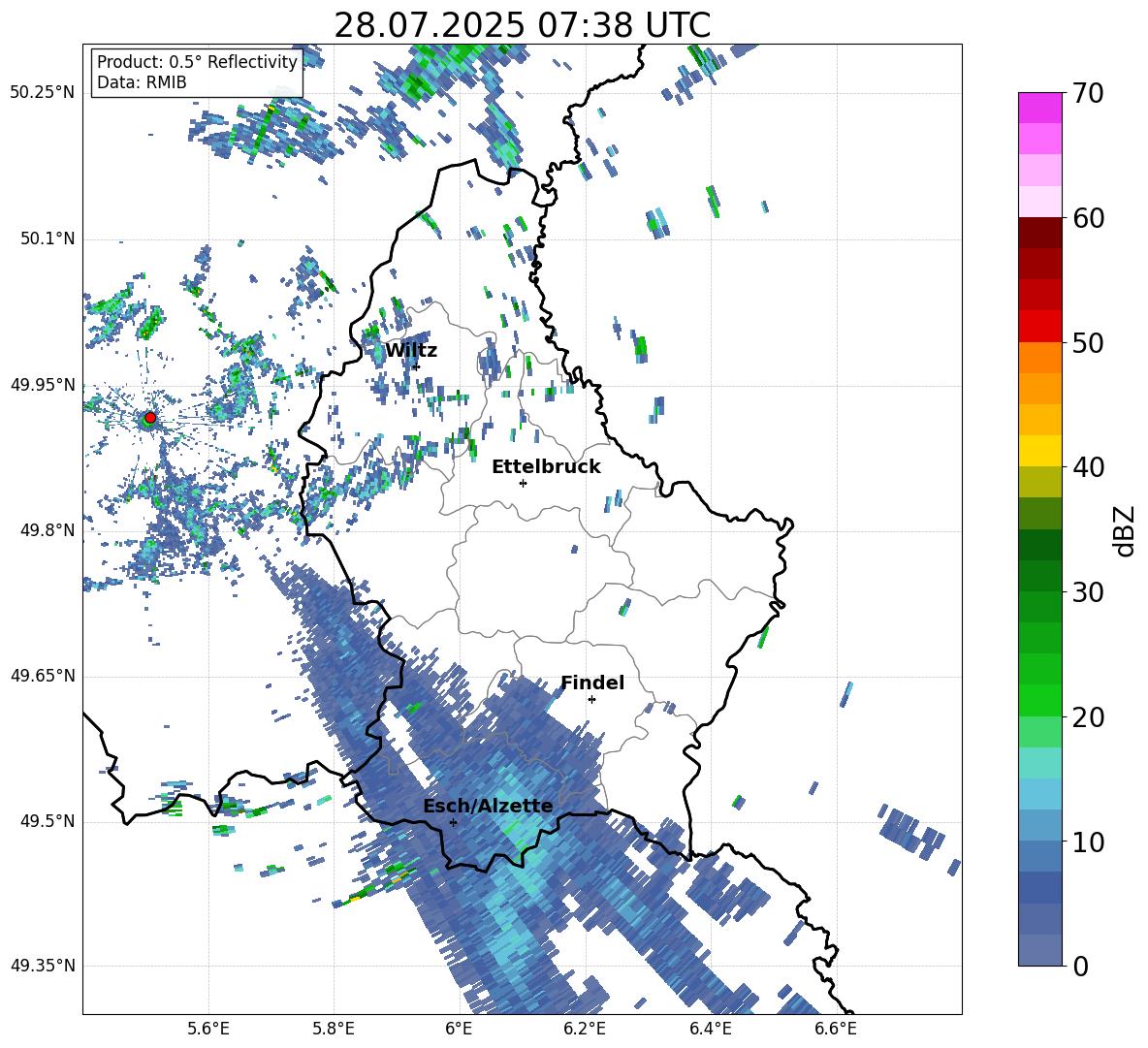Click the Findel station cross marker
The height and width of the screenshot is (1048, 1148).
point(591,700)
